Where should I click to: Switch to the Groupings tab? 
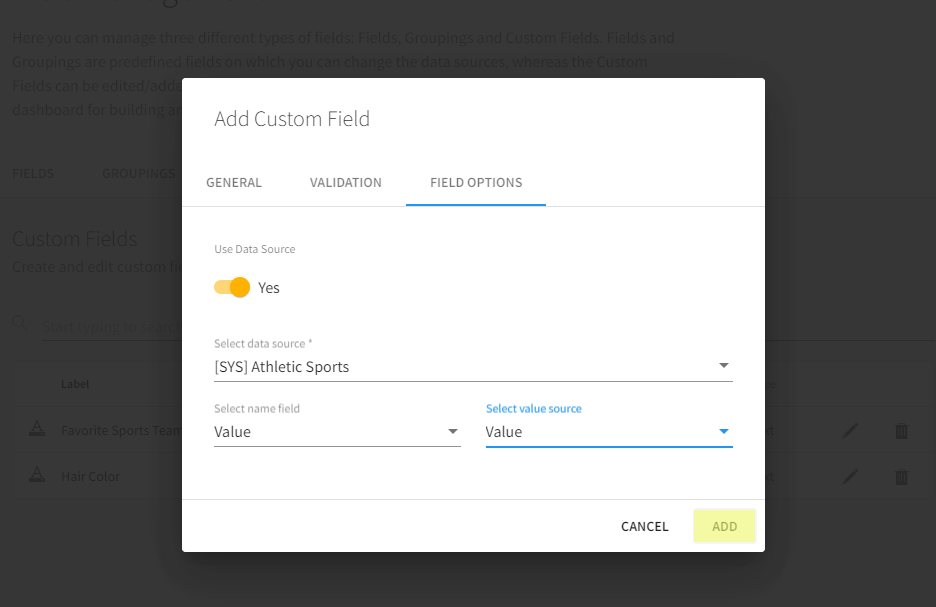(138, 173)
